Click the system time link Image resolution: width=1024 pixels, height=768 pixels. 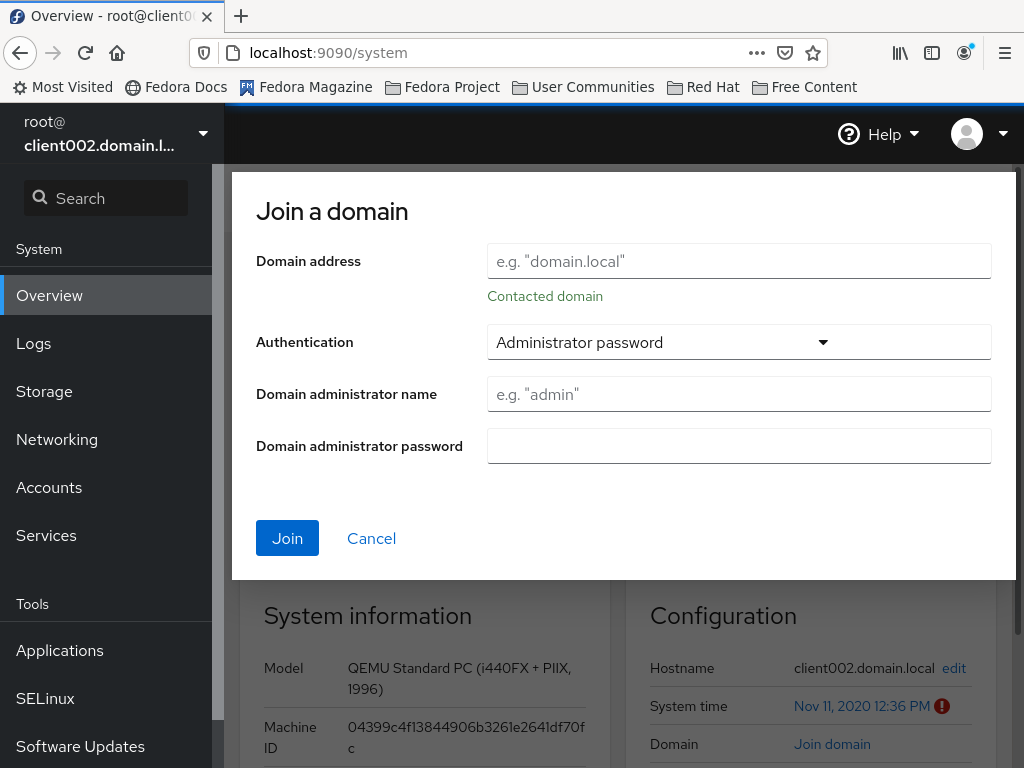[861, 706]
